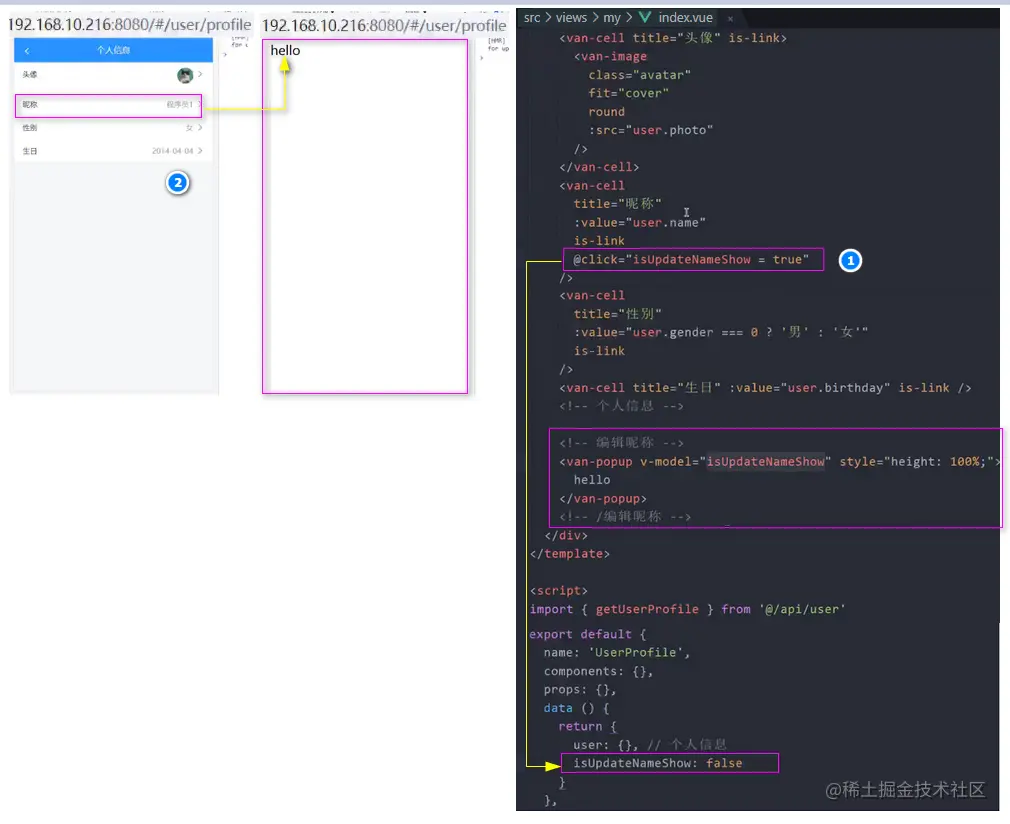Viewport: 1010px width, 824px height.
Task: Click the 程序员1 nickname value
Action: click(x=180, y=104)
